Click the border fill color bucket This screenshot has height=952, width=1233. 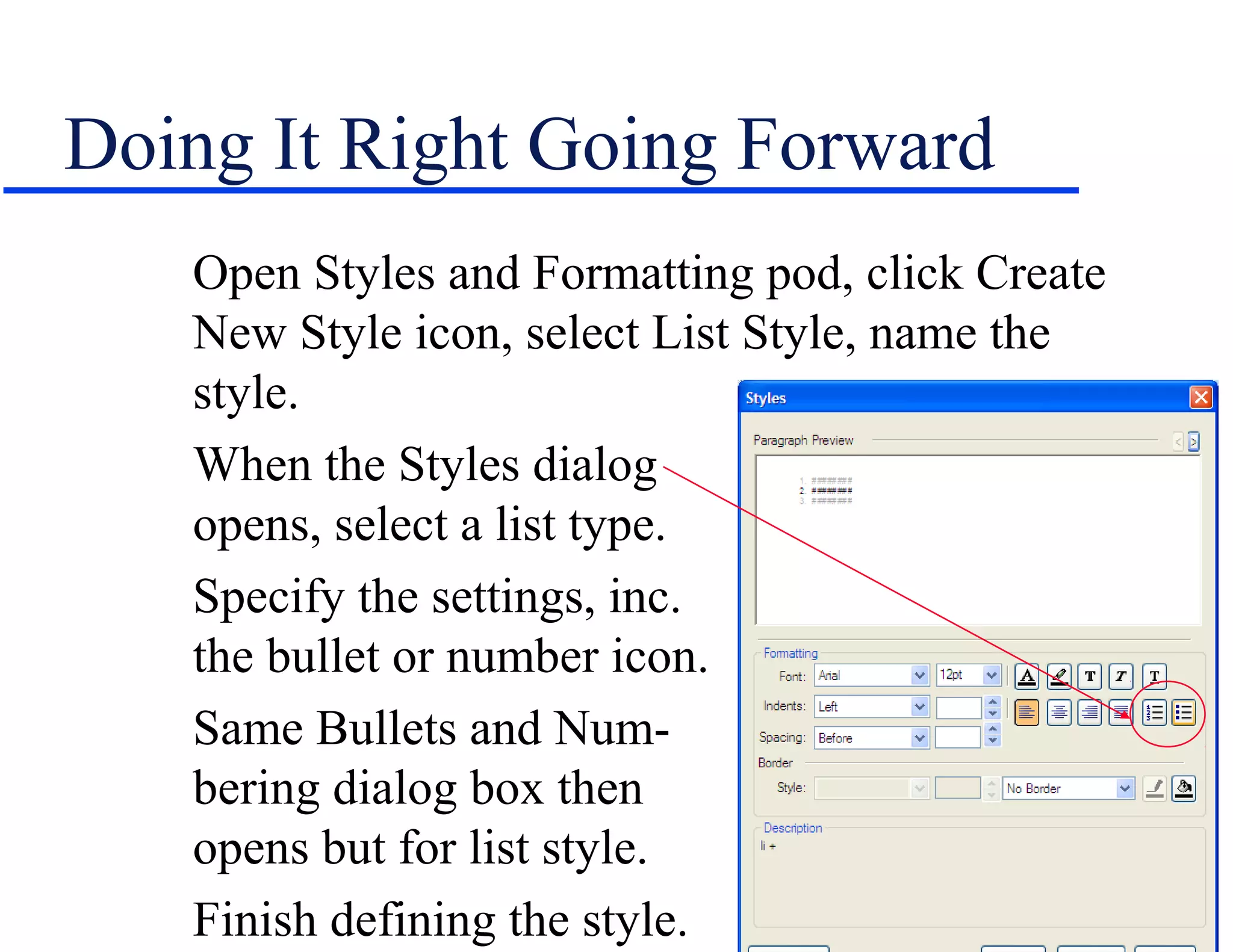click(1184, 788)
